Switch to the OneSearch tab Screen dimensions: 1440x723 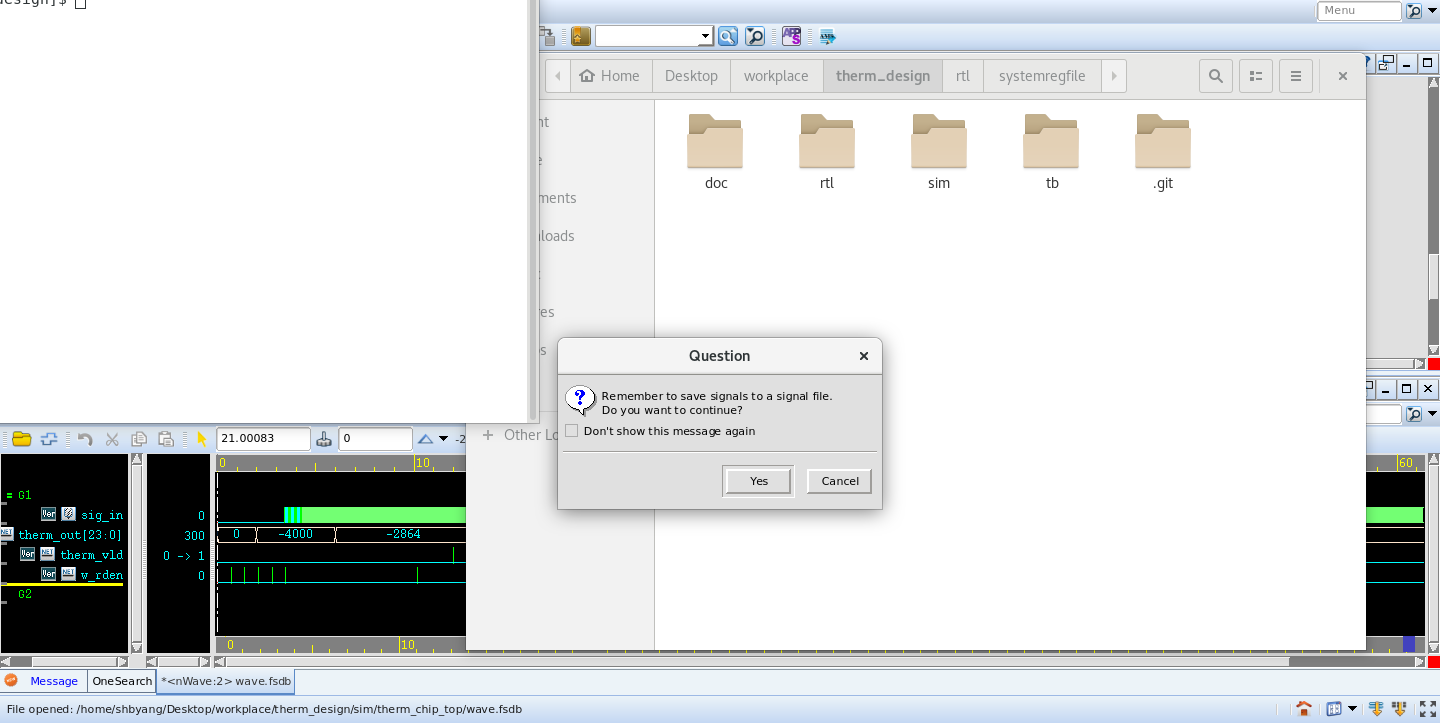pos(122,681)
